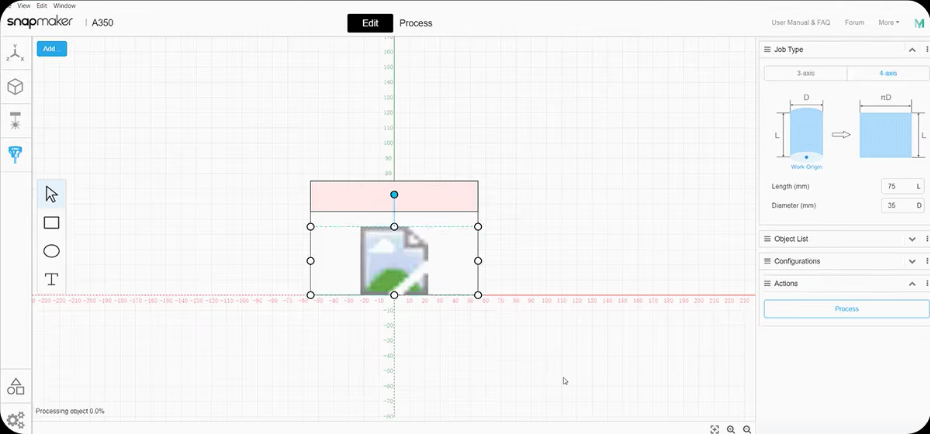Switch job type to 3-axis

coord(805,73)
